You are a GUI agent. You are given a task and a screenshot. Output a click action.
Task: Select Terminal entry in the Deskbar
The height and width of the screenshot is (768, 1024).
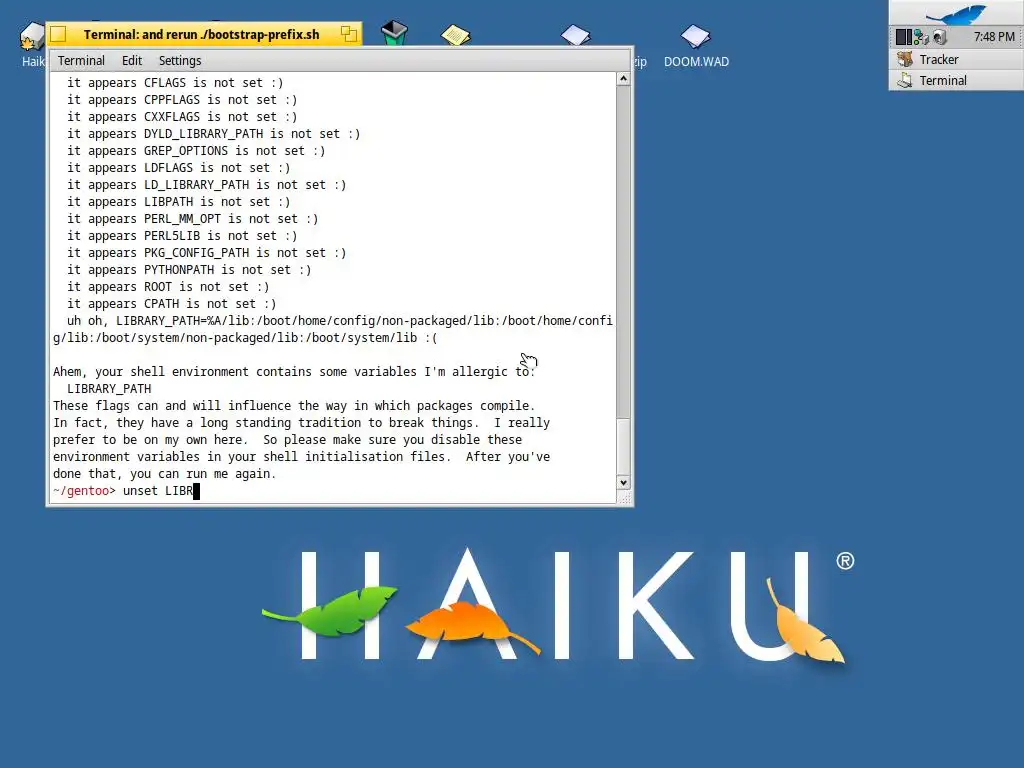click(956, 80)
